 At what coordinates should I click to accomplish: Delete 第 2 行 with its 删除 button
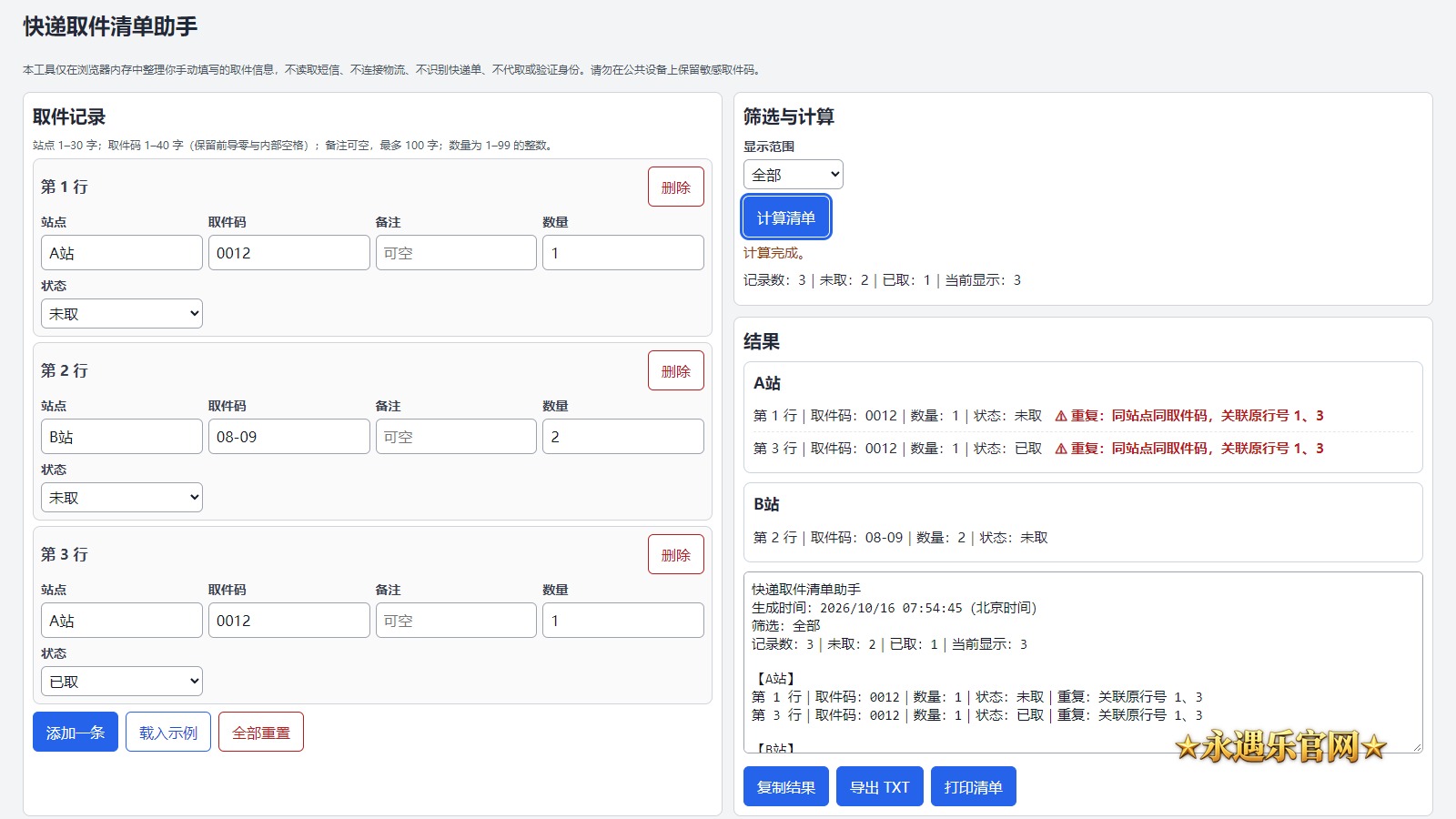coord(676,371)
